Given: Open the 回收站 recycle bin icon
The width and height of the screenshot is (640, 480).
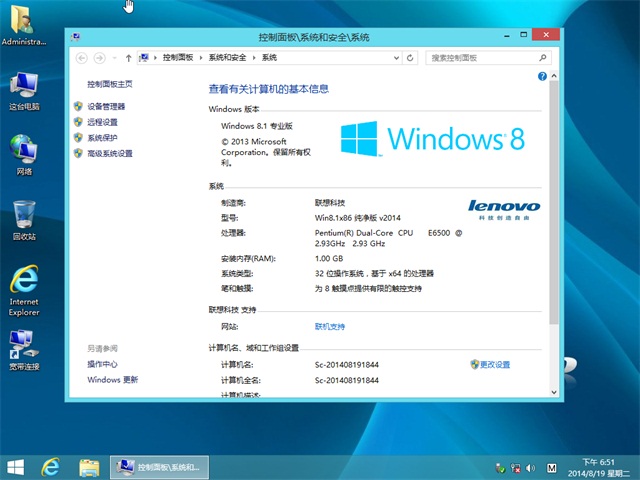Looking at the screenshot, I should 24,220.
